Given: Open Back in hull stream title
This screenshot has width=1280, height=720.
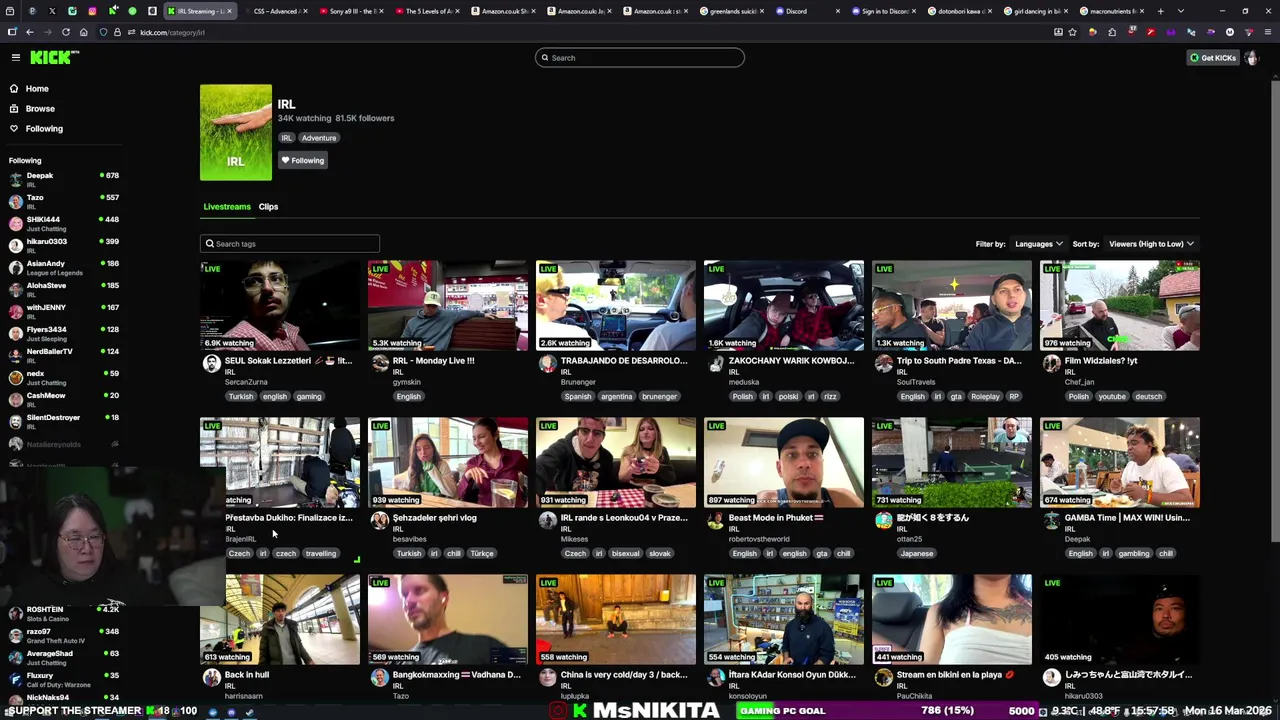Looking at the screenshot, I should coord(247,675).
